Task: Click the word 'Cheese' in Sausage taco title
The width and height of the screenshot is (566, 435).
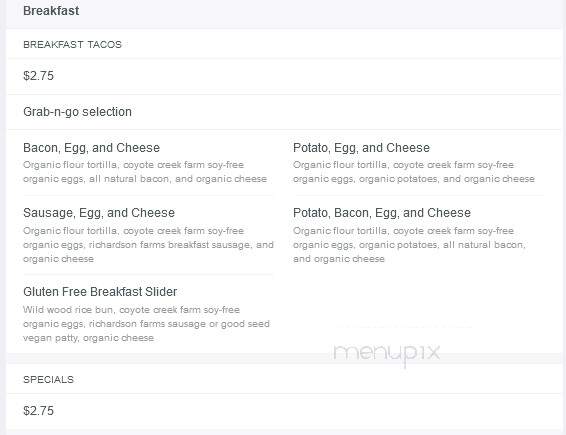Action: (x=153, y=213)
